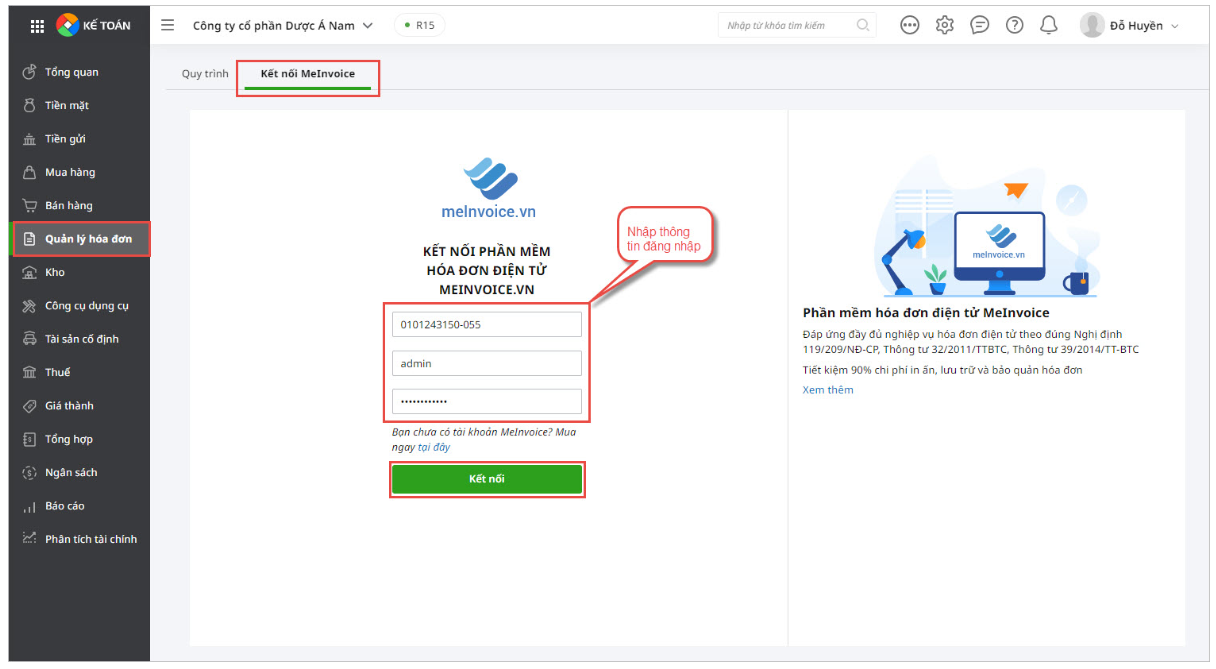Open Báo cáo in the sidebar

tap(79, 506)
